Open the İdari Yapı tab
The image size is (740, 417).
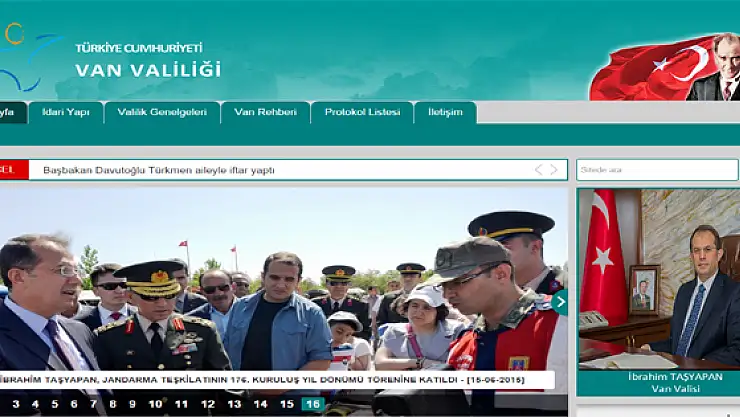click(x=66, y=112)
